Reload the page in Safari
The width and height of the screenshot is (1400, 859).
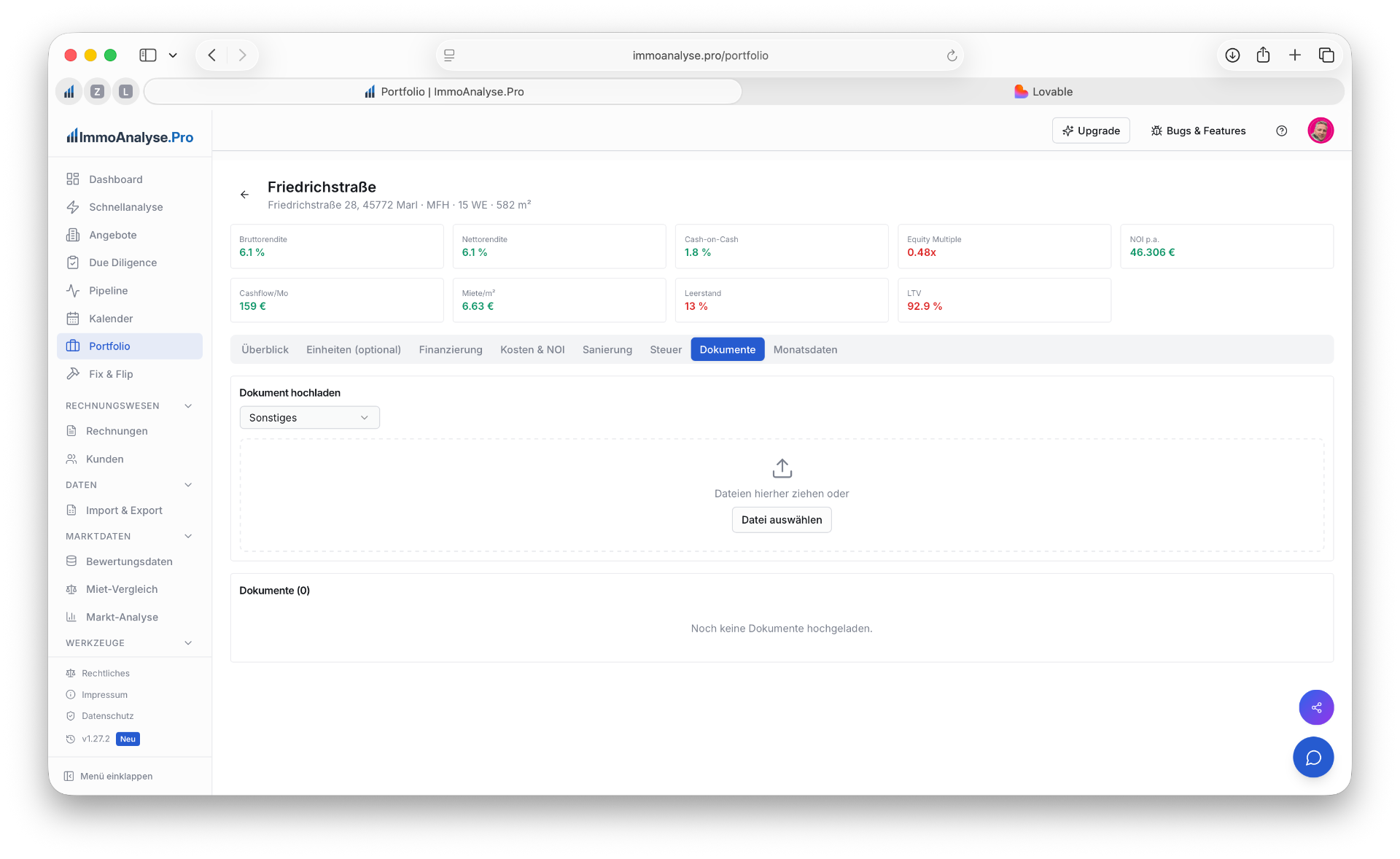click(x=952, y=55)
